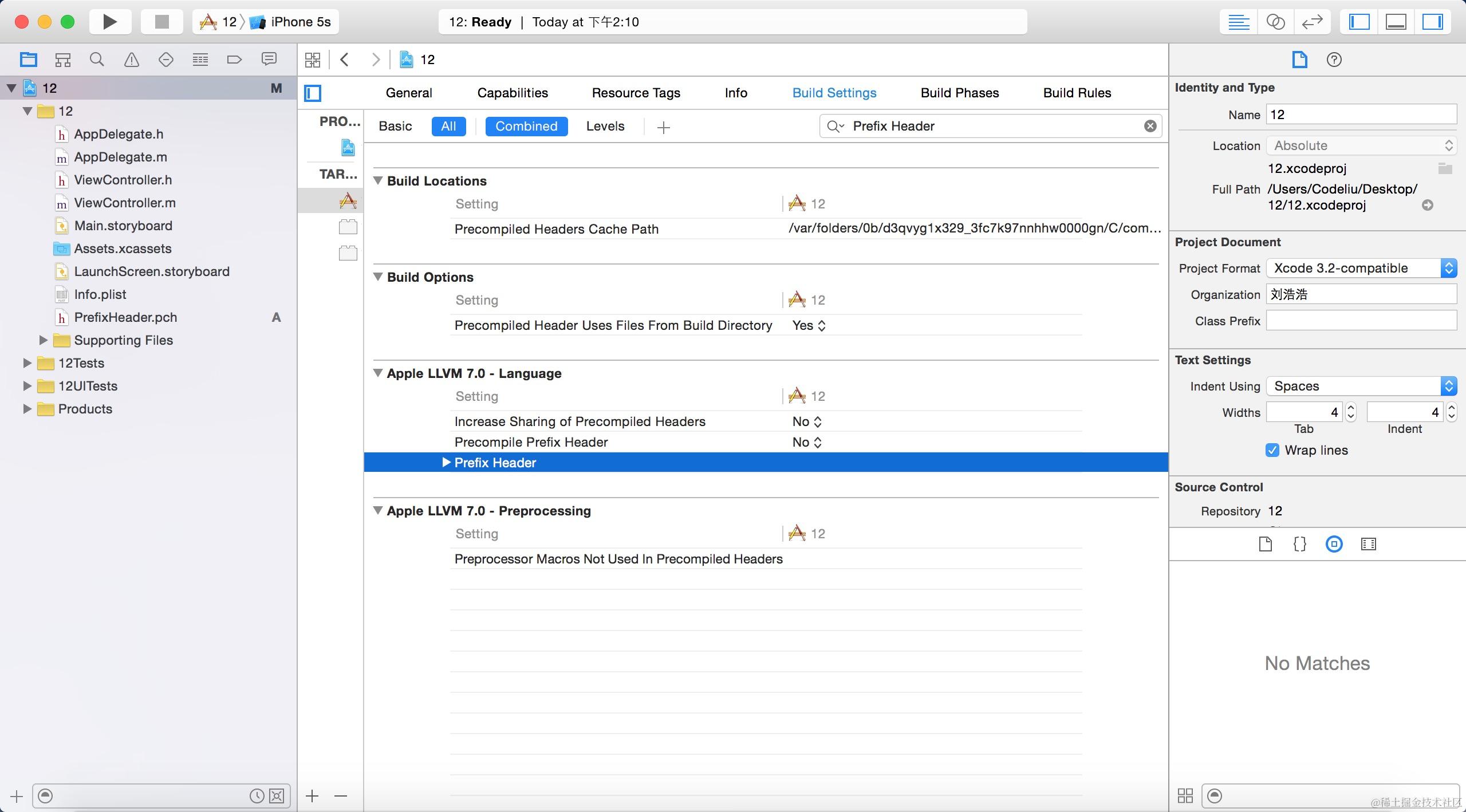The width and height of the screenshot is (1466, 812).
Task: Toggle the Navigator panel visibility
Action: 1359,22
